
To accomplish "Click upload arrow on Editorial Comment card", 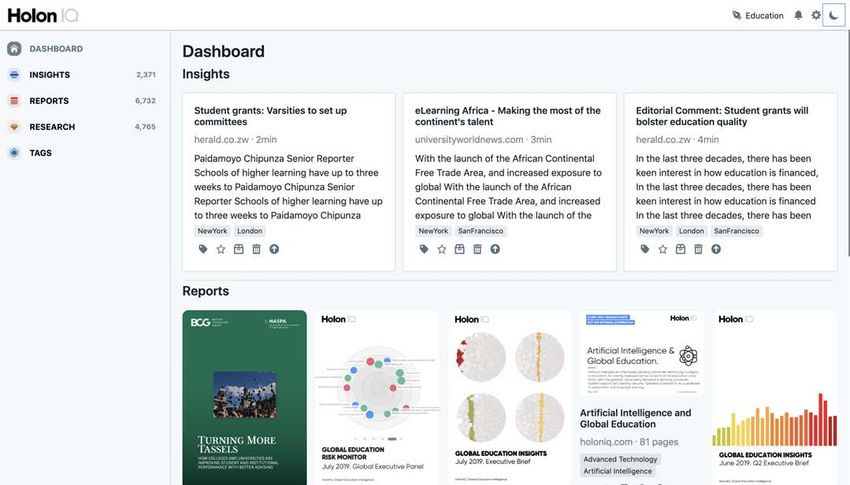I will pyautogui.click(x=716, y=249).
